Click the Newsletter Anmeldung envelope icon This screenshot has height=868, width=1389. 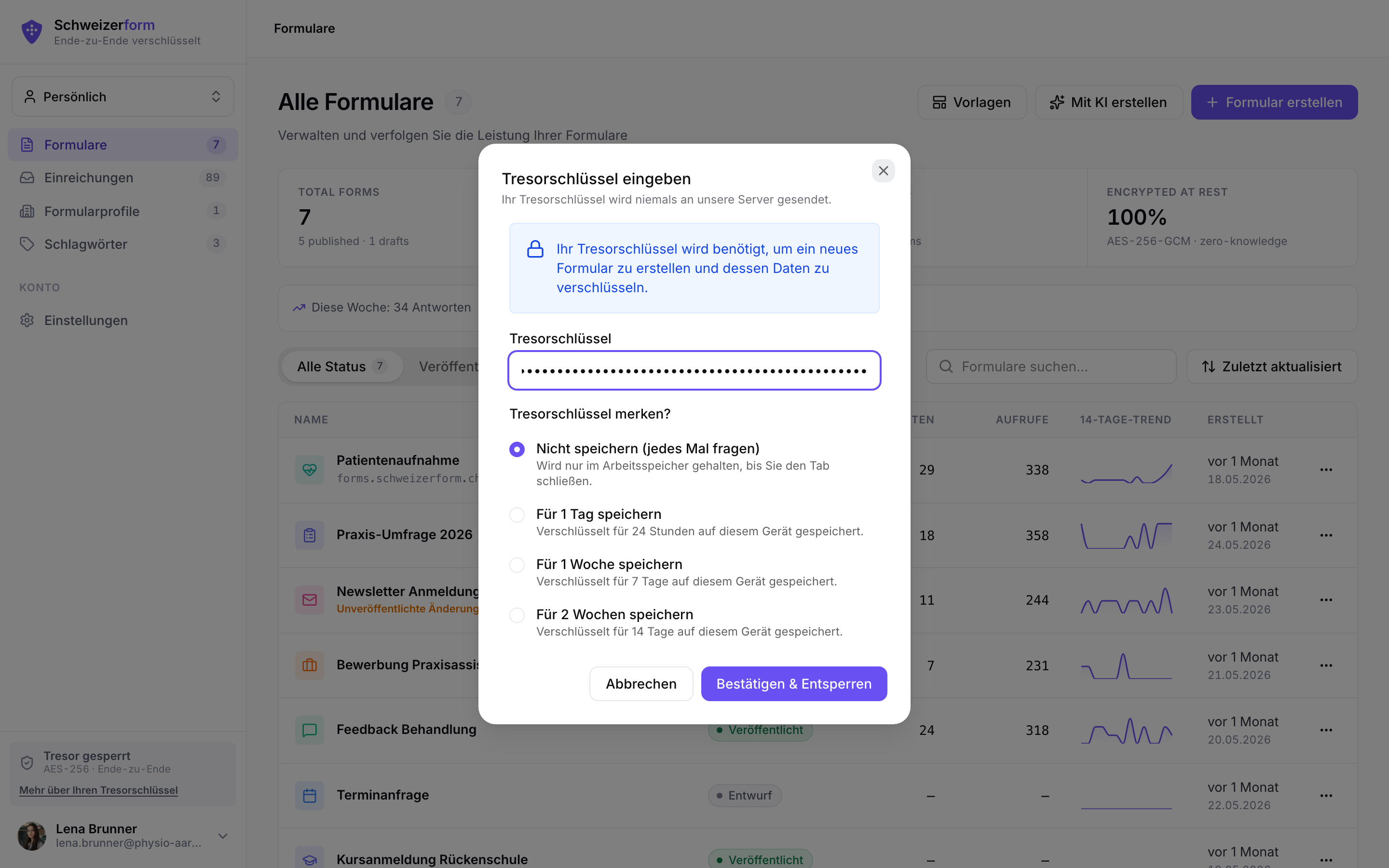309,600
